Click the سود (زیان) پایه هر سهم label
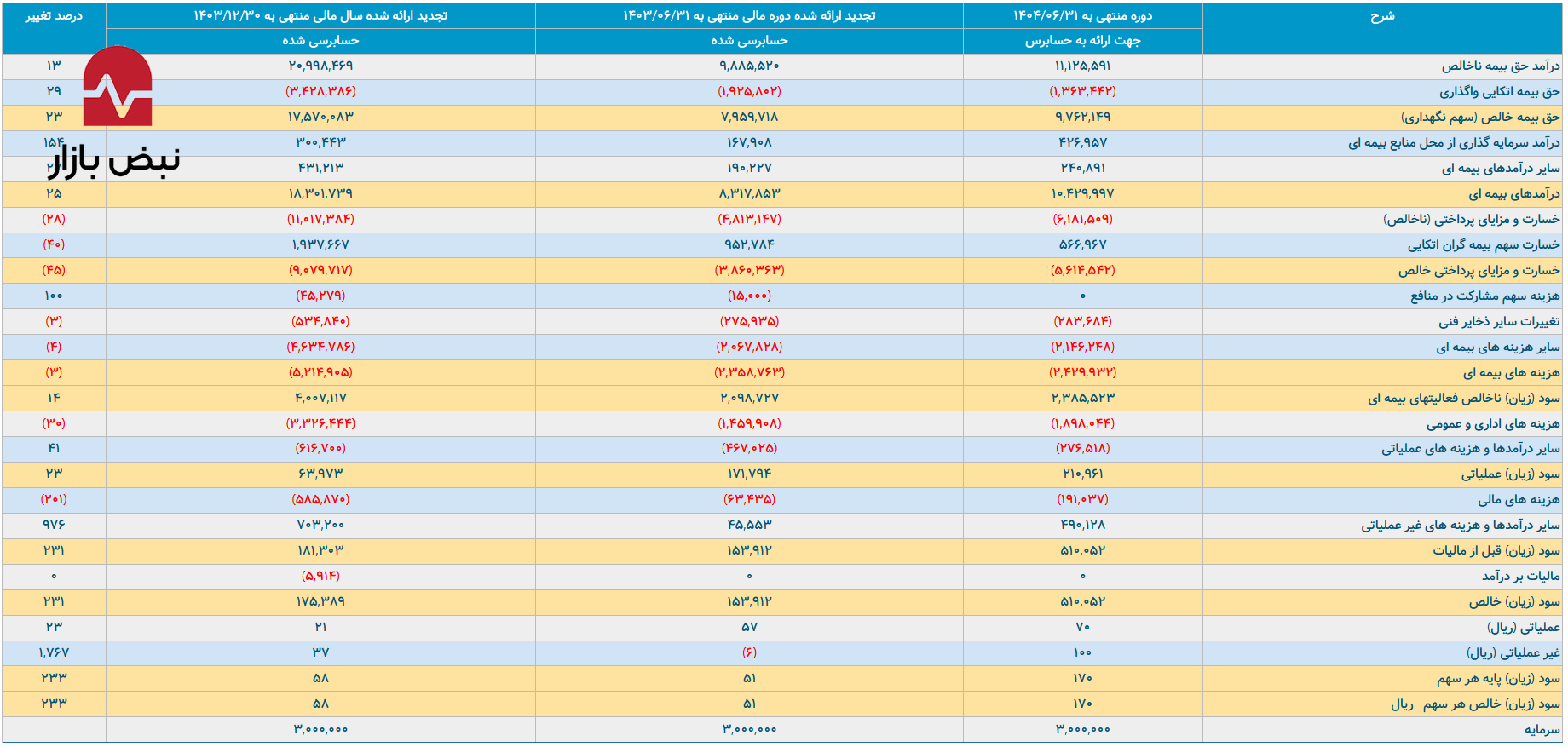 coord(1498,679)
